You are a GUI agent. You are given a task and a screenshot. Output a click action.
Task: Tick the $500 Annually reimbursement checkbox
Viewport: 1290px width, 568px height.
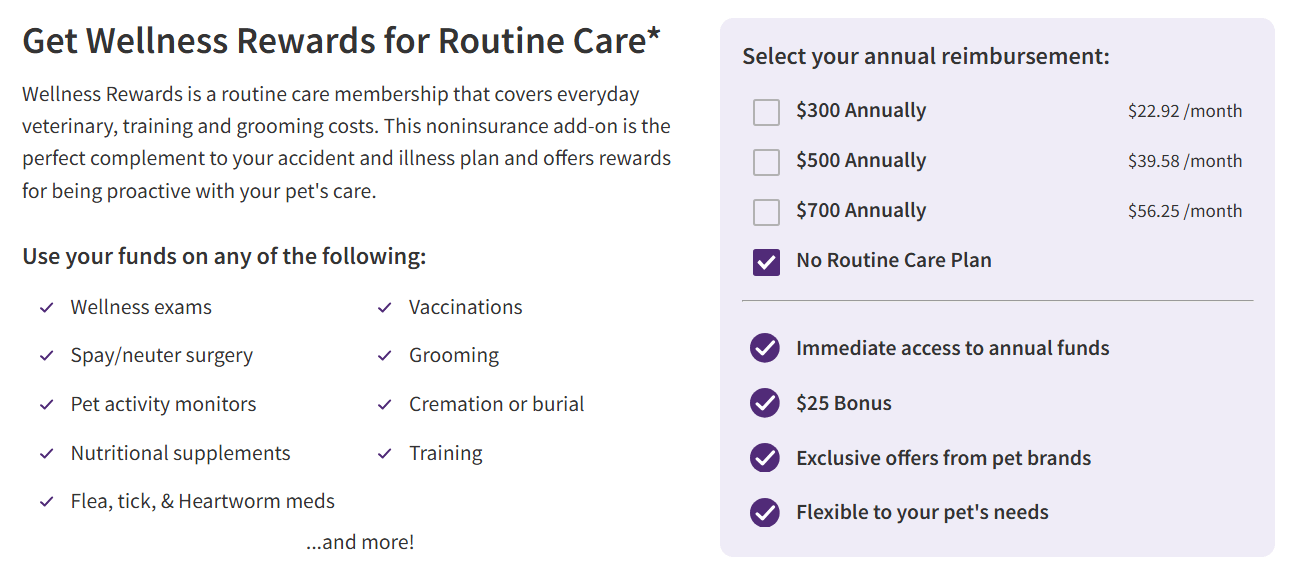pos(766,162)
